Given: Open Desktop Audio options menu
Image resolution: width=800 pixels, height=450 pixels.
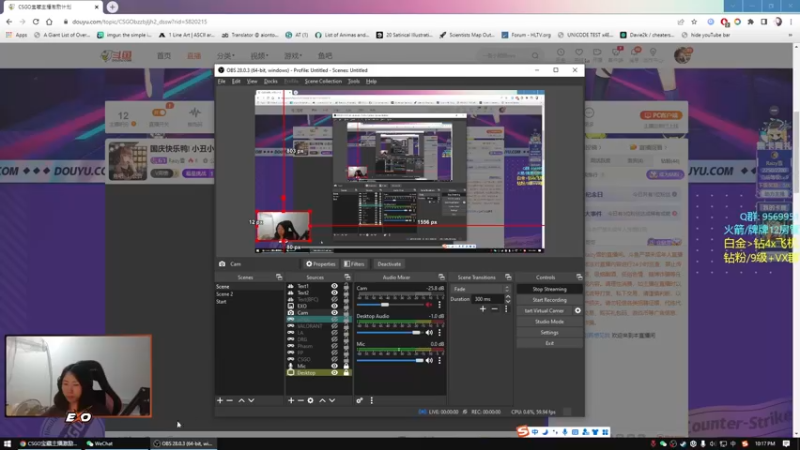Looking at the screenshot, I should pos(439,333).
